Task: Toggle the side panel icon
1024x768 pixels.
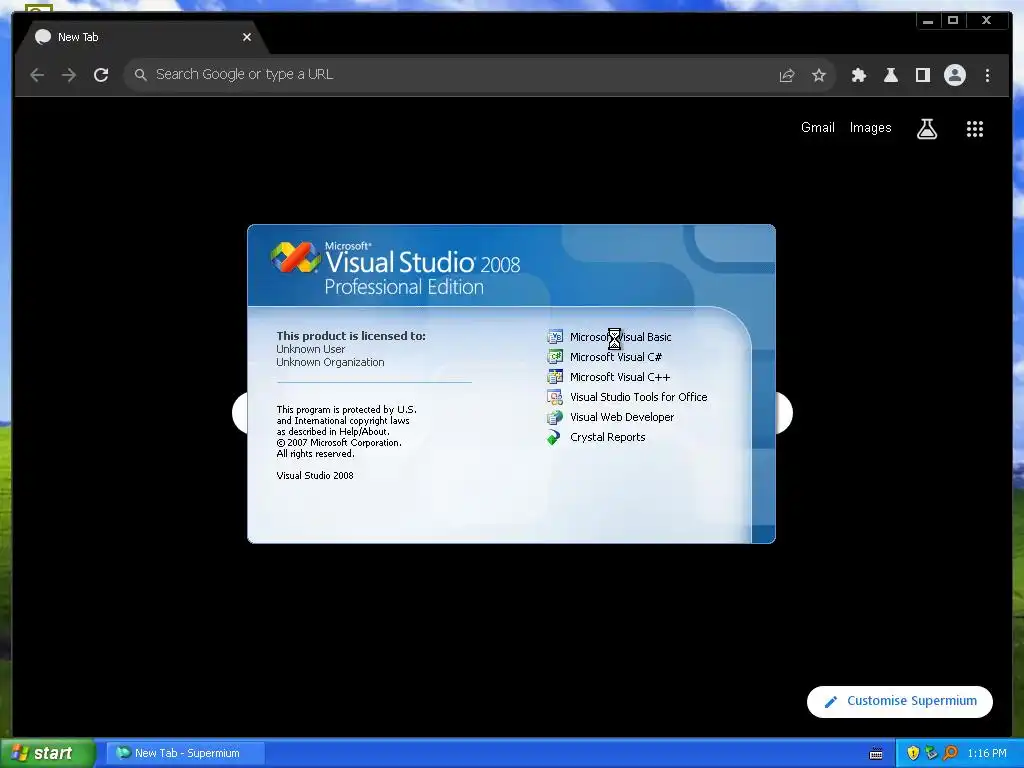Action: pos(923,75)
